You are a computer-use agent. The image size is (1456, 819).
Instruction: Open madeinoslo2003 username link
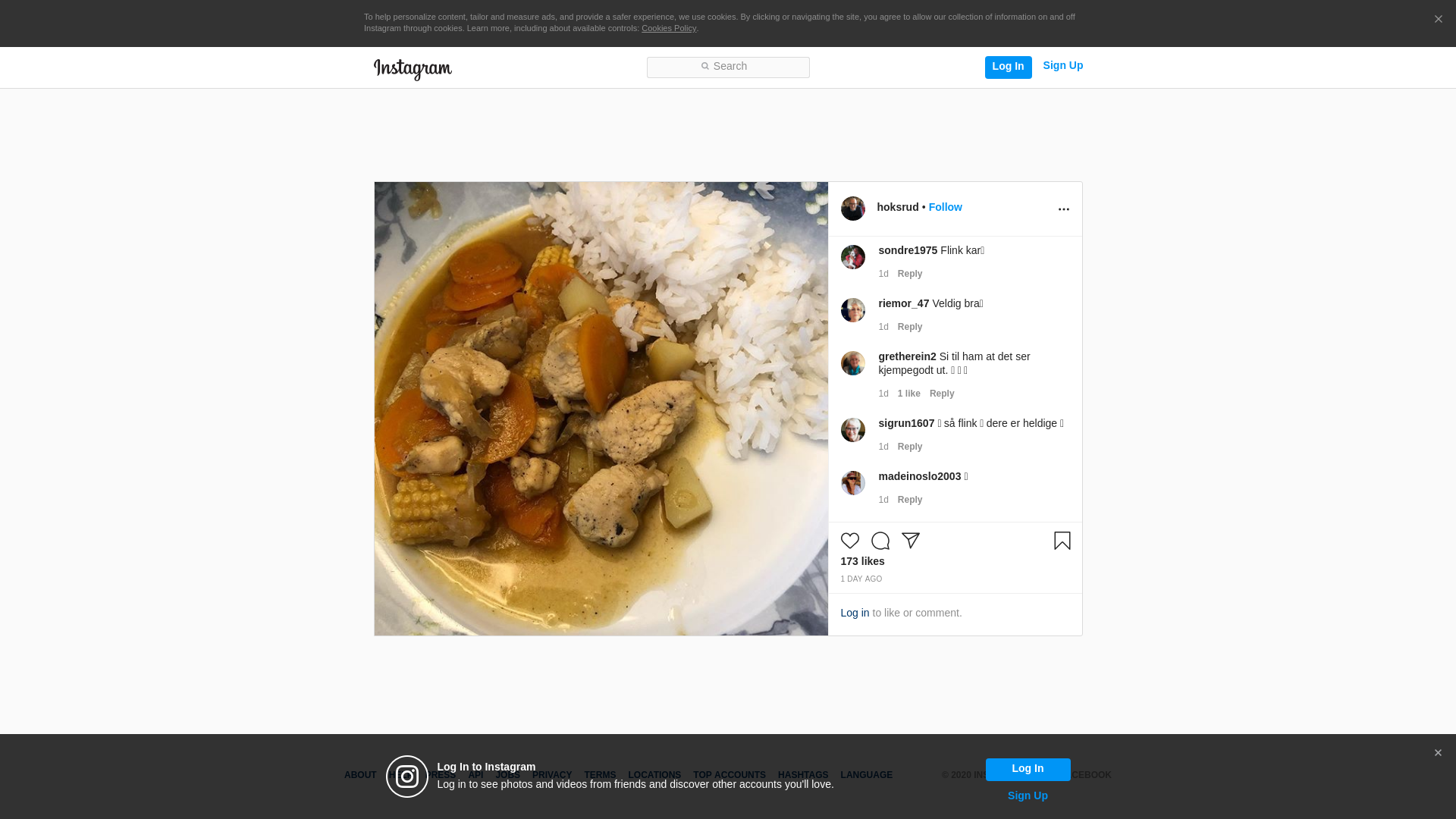pos(920,476)
